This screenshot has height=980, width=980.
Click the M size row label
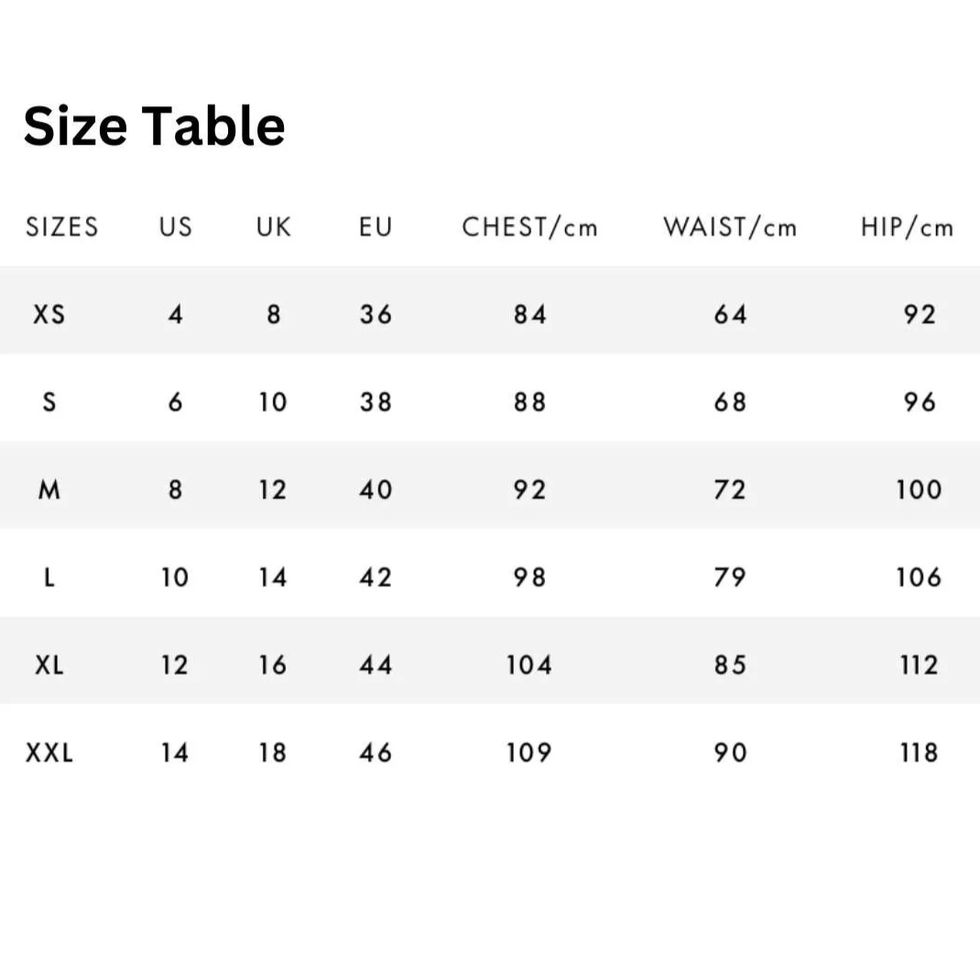click(49, 490)
